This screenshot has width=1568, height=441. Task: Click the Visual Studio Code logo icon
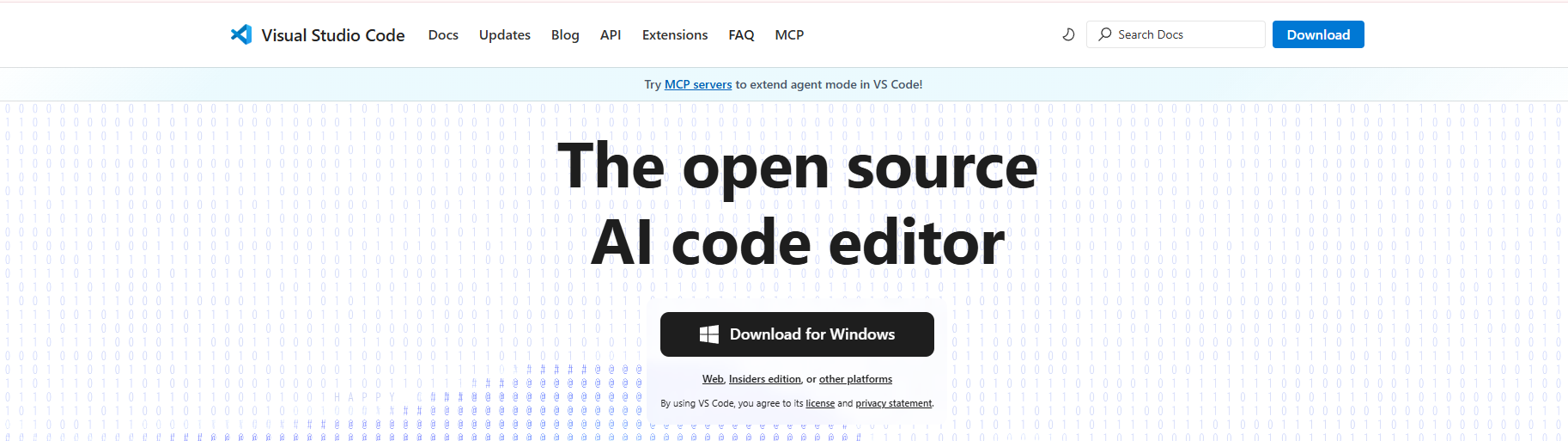coord(241,34)
